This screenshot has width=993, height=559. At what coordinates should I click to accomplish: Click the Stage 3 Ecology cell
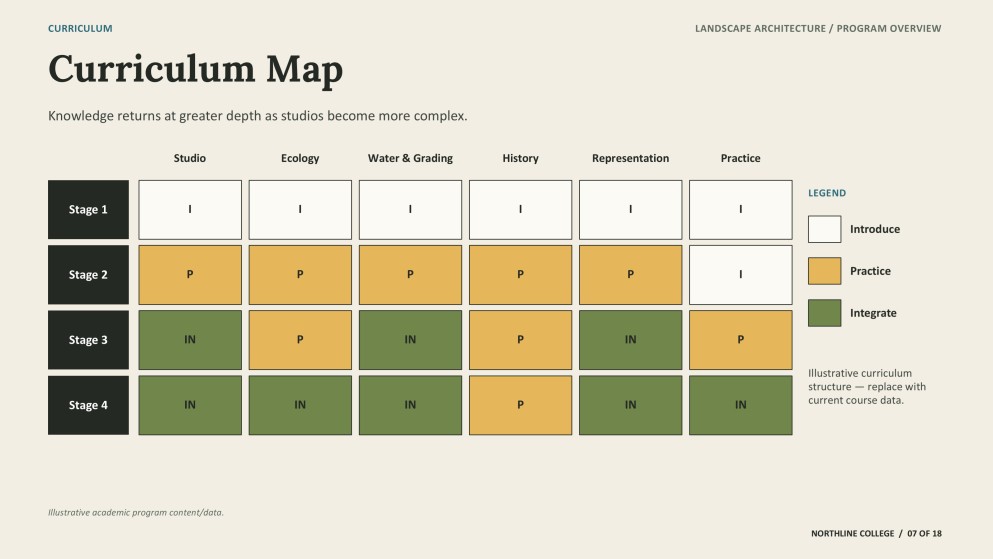[300, 340]
